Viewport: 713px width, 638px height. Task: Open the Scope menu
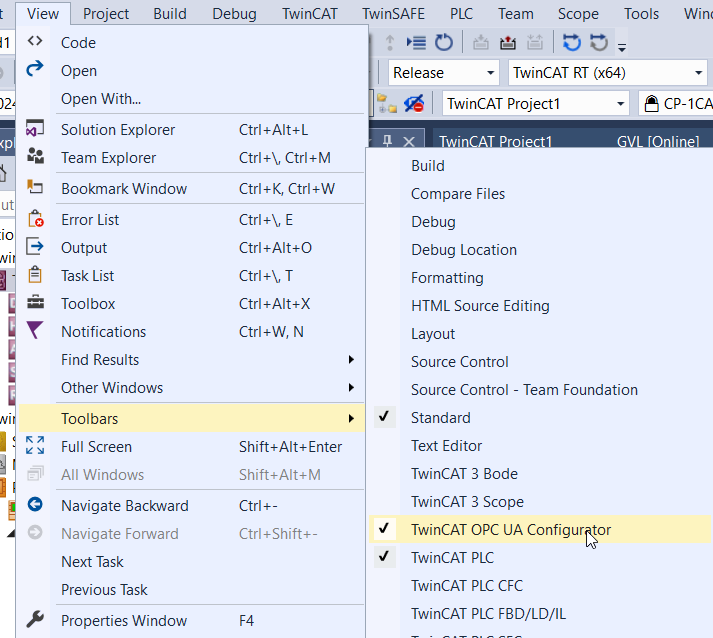coord(578,14)
